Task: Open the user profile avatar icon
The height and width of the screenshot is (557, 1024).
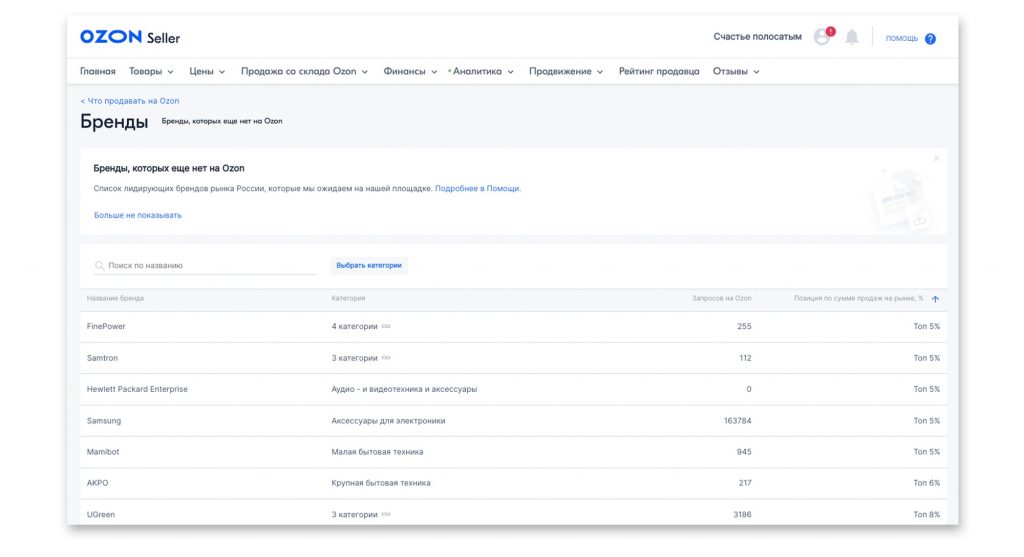Action: point(822,37)
